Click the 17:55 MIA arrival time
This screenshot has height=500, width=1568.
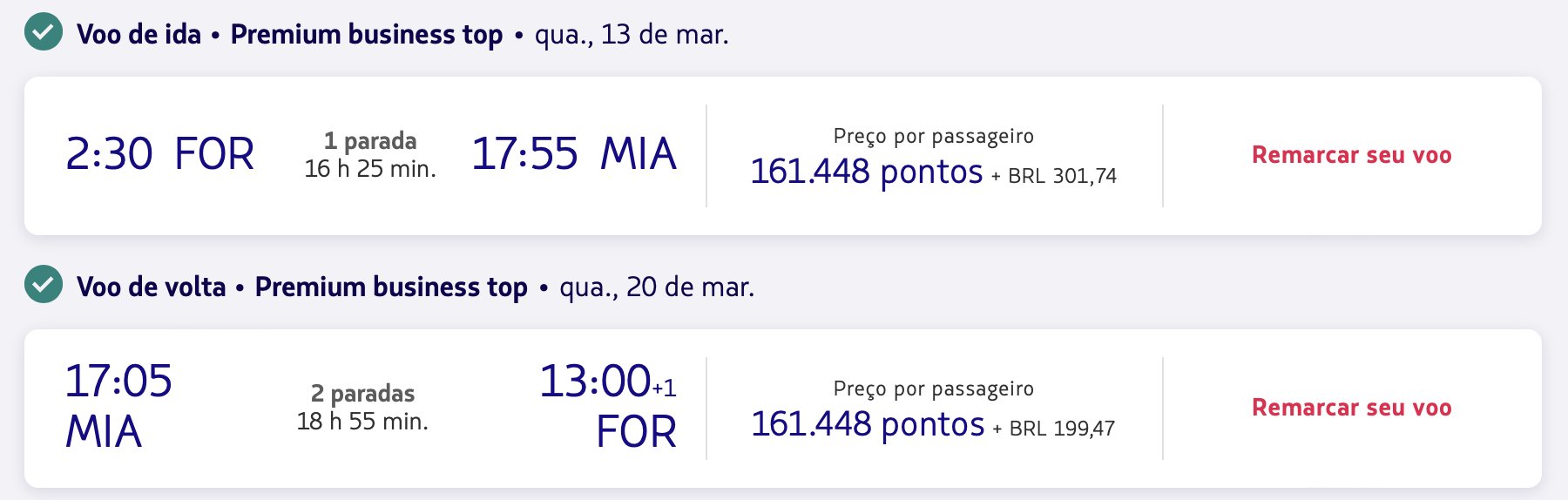click(574, 153)
